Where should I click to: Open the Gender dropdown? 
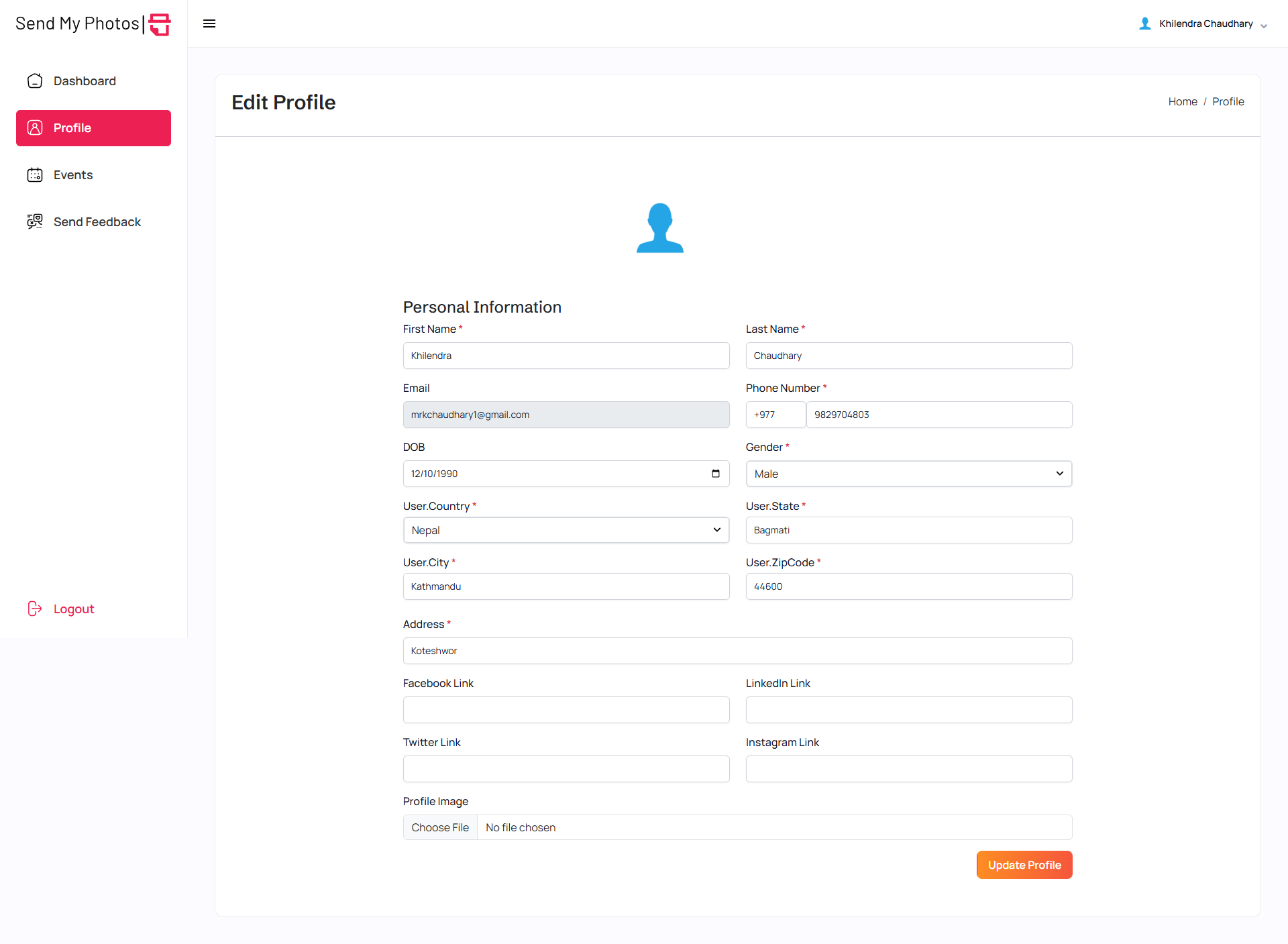[908, 474]
